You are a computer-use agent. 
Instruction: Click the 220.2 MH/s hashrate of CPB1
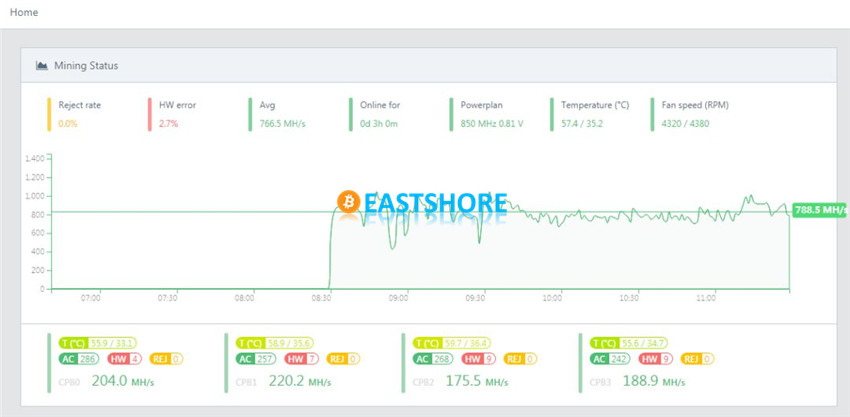point(300,381)
